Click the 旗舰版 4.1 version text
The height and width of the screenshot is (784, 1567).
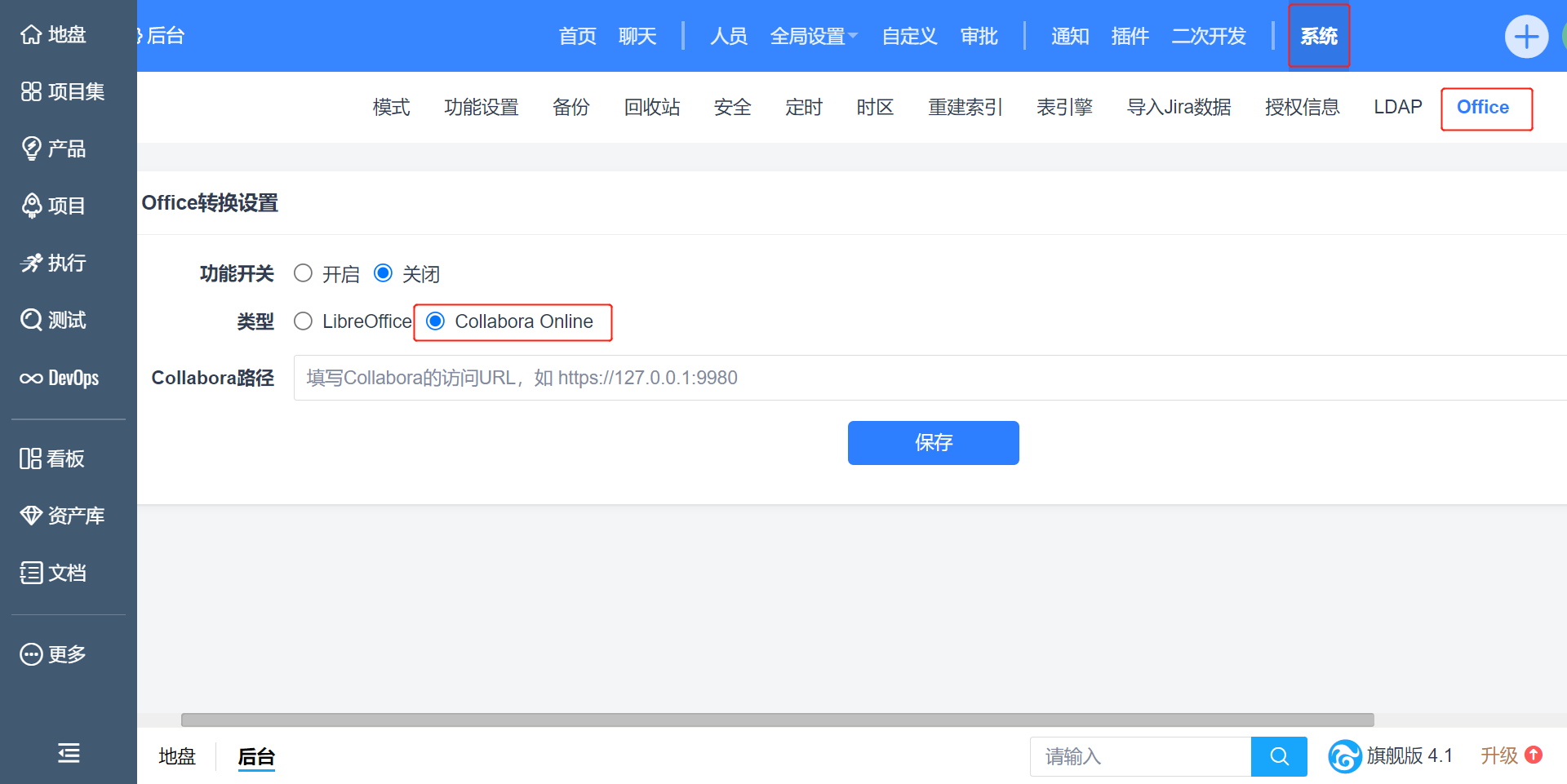[x=1410, y=755]
